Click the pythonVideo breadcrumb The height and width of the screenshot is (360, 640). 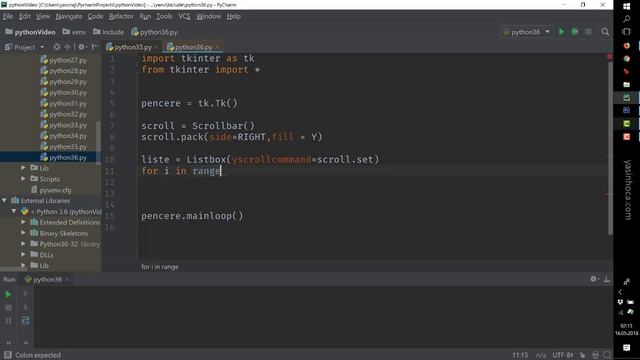click(30, 32)
